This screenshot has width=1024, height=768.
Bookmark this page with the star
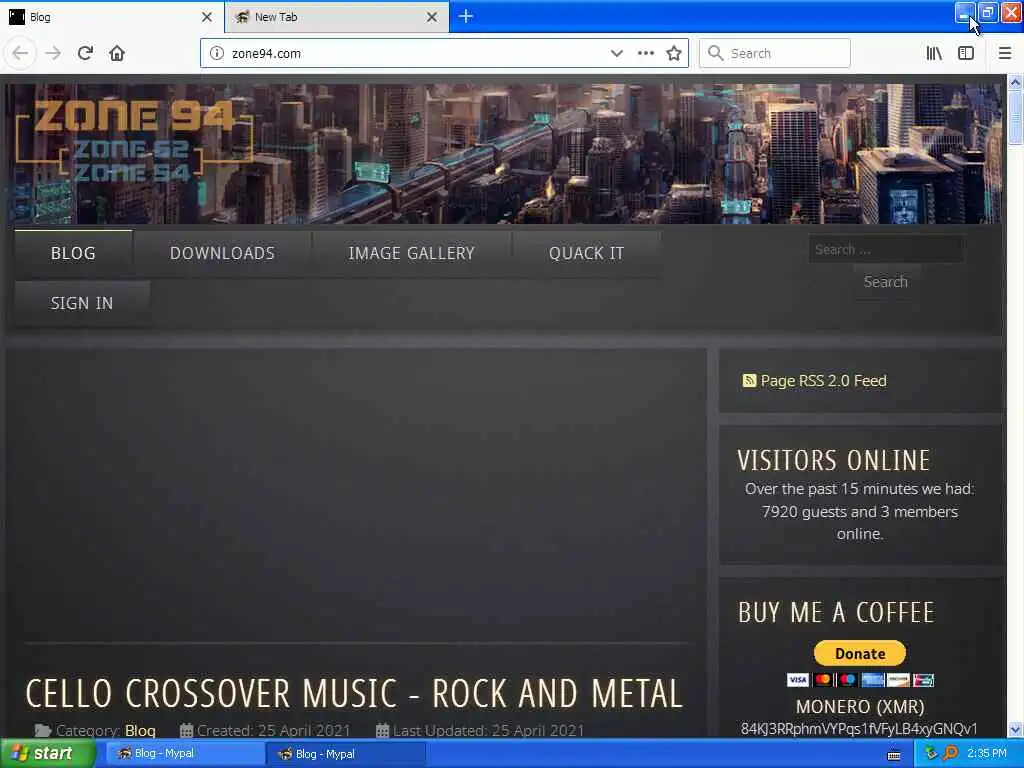[x=674, y=53]
